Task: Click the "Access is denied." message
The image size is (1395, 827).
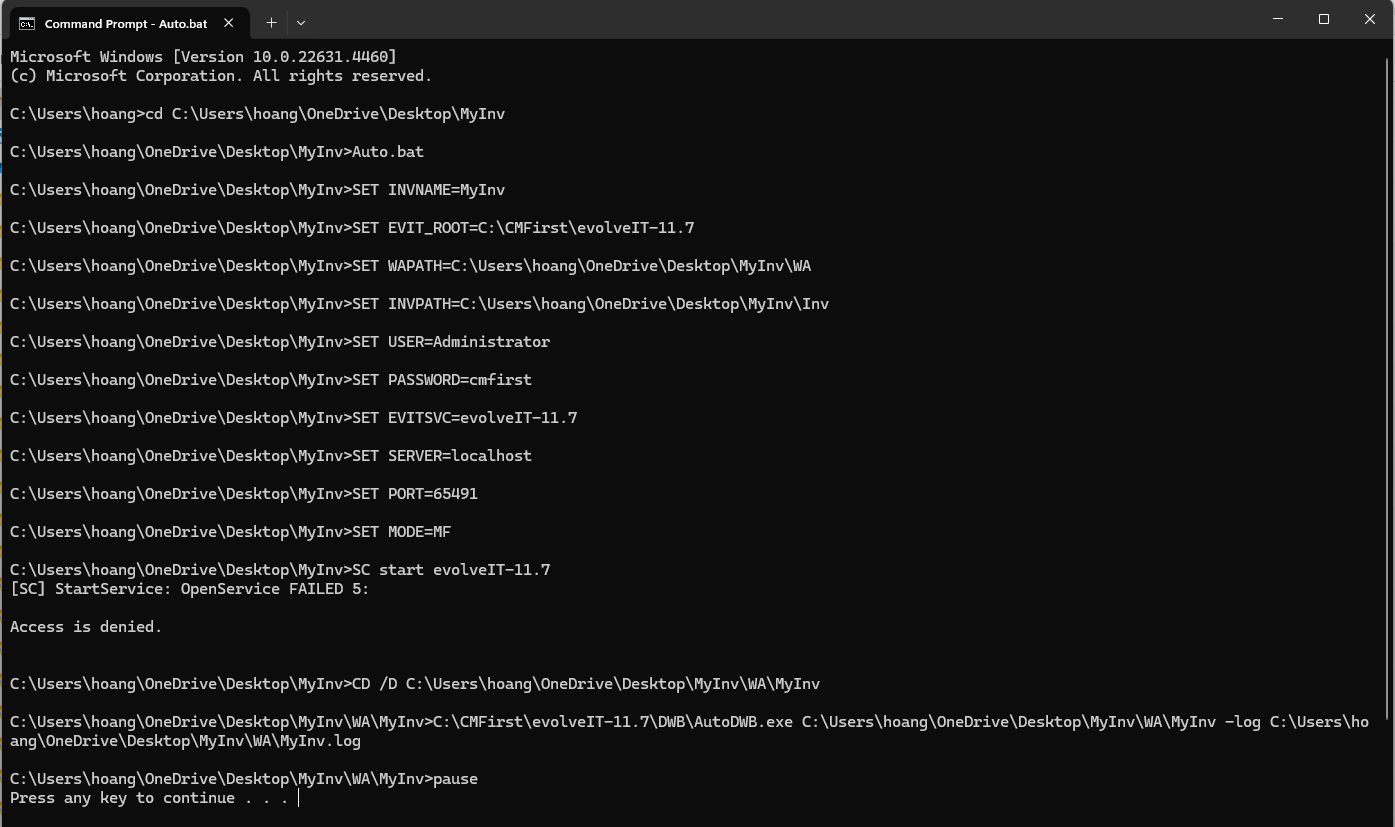Action: (x=86, y=627)
